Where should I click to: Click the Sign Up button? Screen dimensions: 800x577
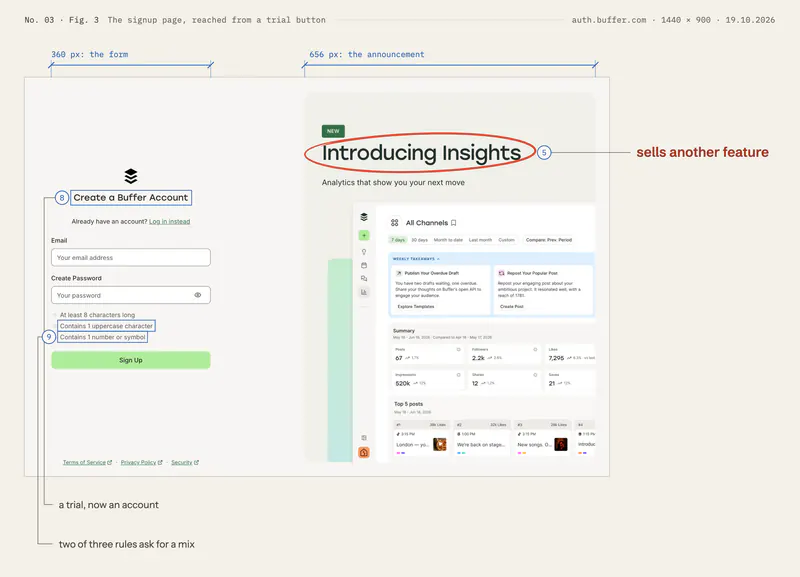tap(131, 360)
